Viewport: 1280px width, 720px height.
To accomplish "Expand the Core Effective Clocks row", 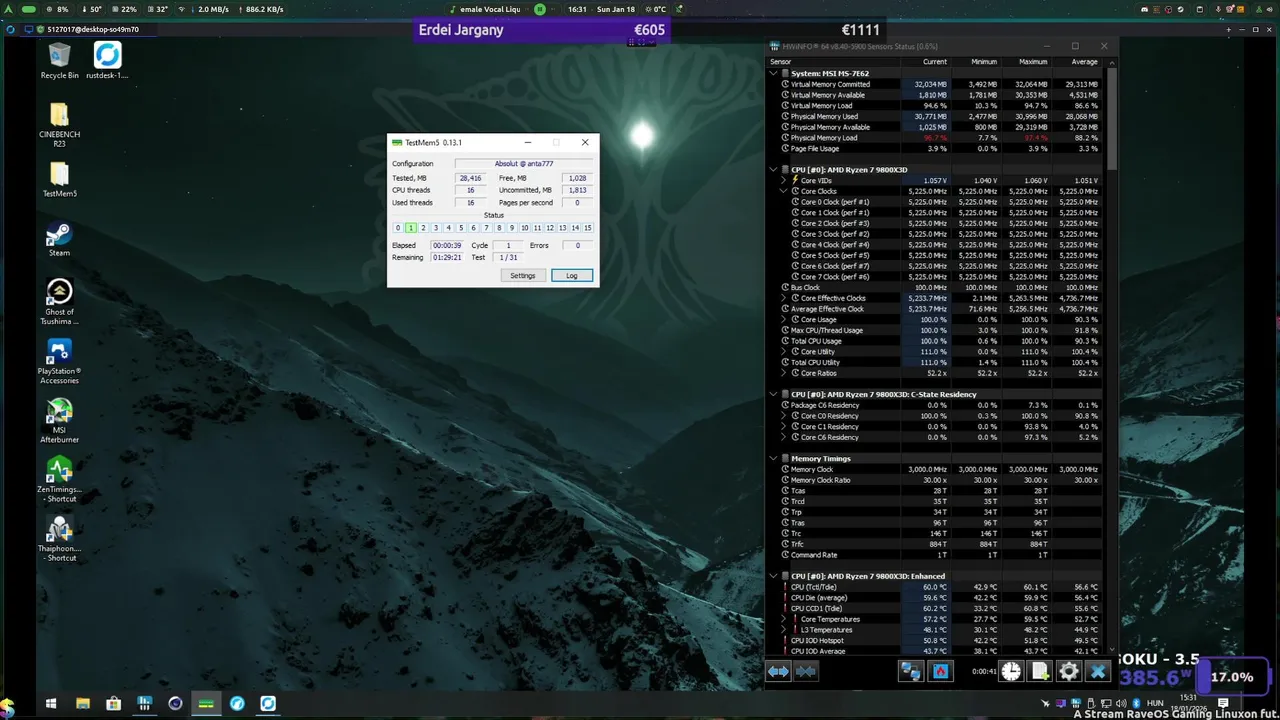I will pyautogui.click(x=785, y=298).
